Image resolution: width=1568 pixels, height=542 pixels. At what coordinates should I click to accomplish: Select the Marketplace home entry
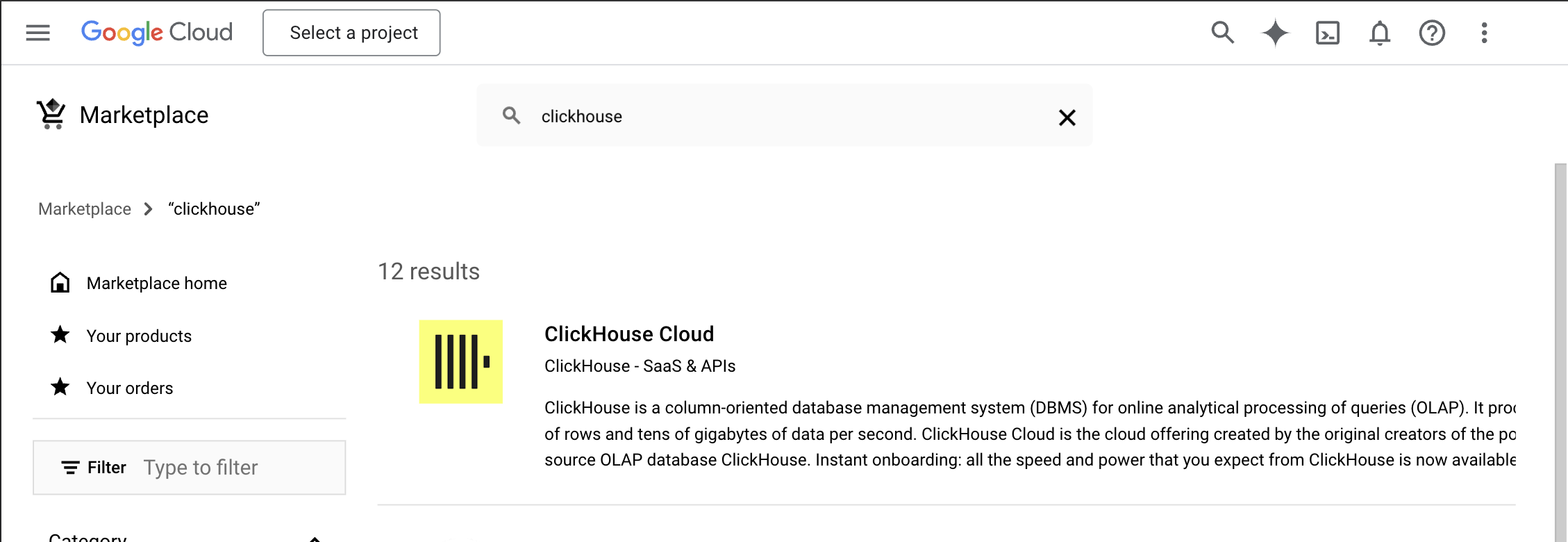tap(156, 283)
